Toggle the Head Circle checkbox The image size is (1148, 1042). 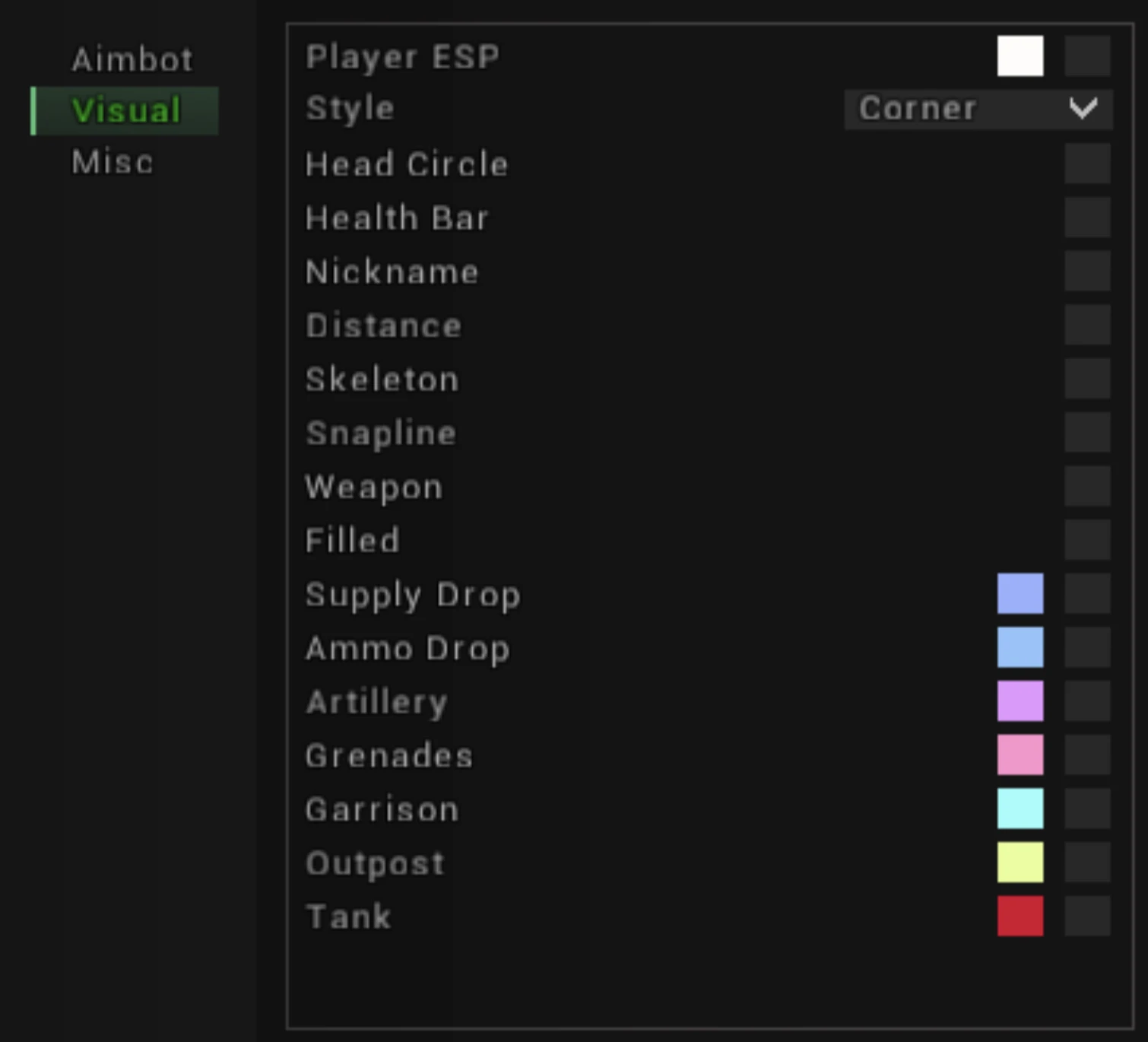[1087, 164]
